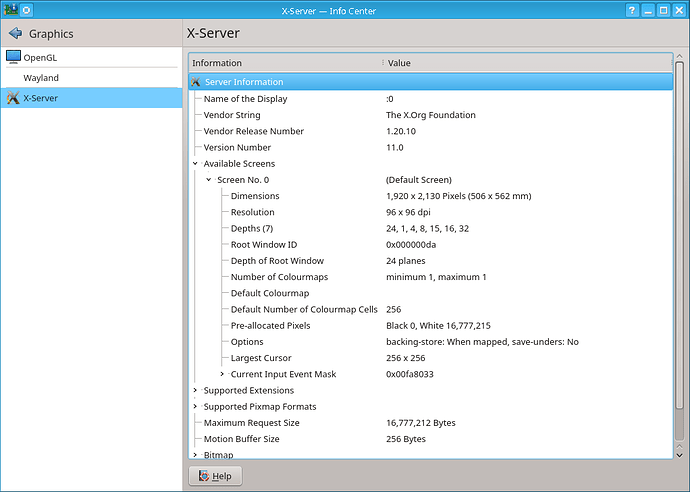Click the X-Server sidebar X icon
This screenshot has height=492, width=690.
click(13, 98)
